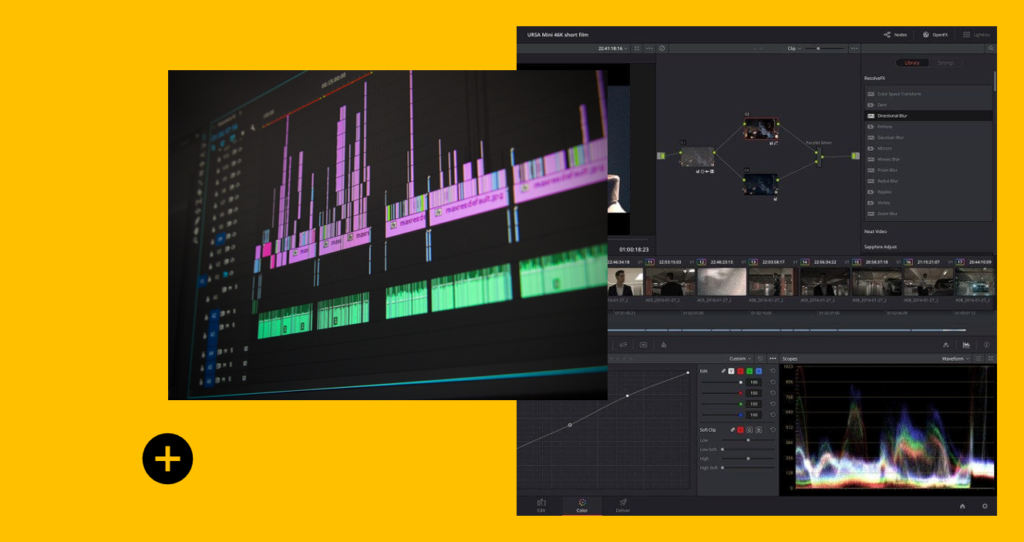Toggle the blue channel button in Edit
The width and height of the screenshot is (1024, 542).
[x=759, y=371]
